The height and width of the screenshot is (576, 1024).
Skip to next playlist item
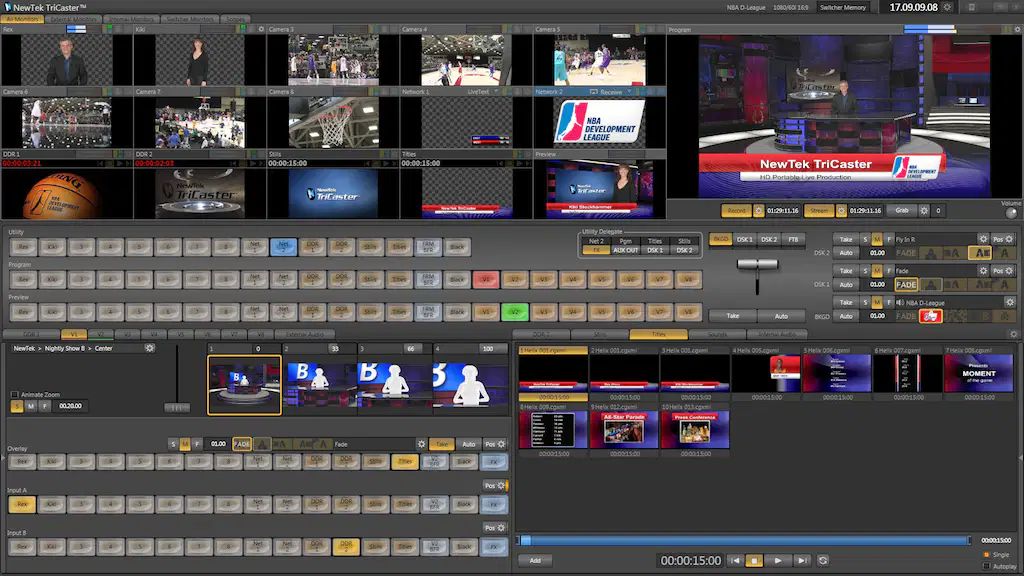pyautogui.click(x=802, y=560)
